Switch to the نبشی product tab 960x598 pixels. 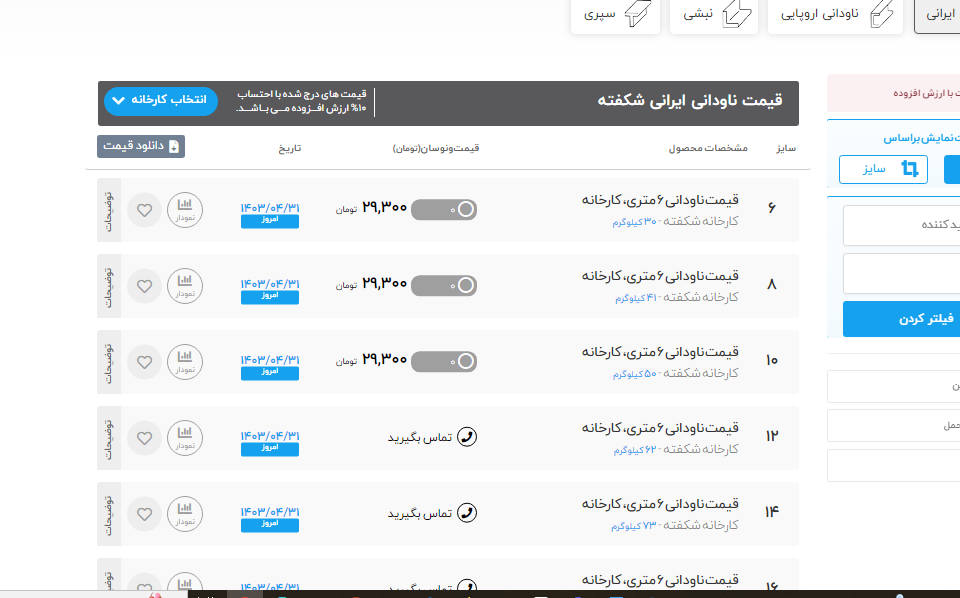click(715, 15)
